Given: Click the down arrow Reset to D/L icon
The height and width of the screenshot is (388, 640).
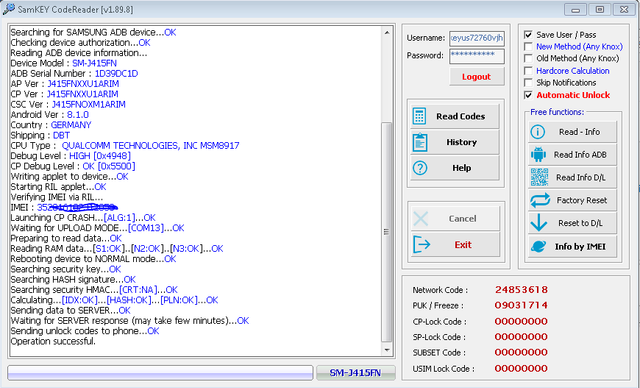Looking at the screenshot, I should coord(539,223).
